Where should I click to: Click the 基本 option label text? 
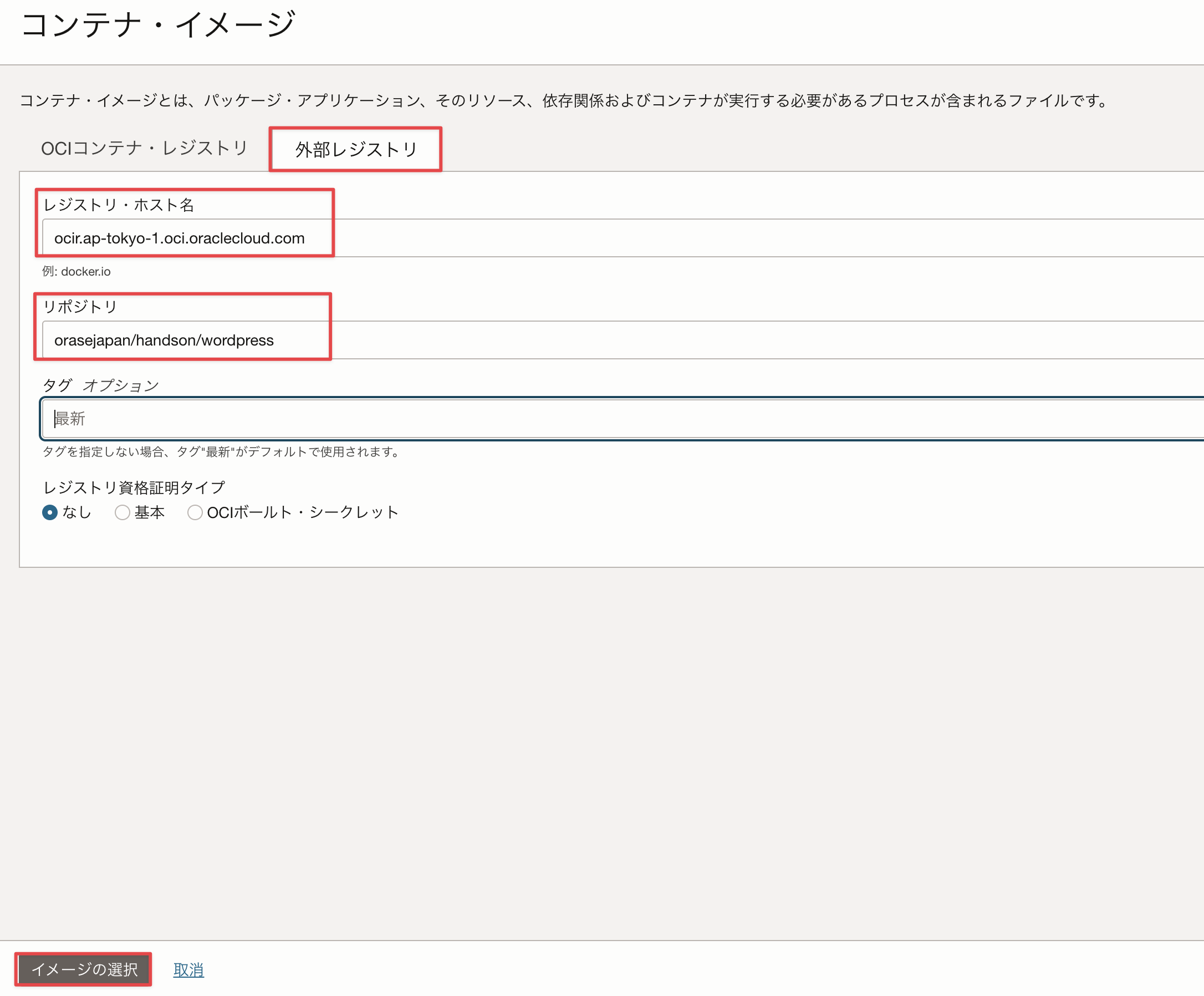150,512
